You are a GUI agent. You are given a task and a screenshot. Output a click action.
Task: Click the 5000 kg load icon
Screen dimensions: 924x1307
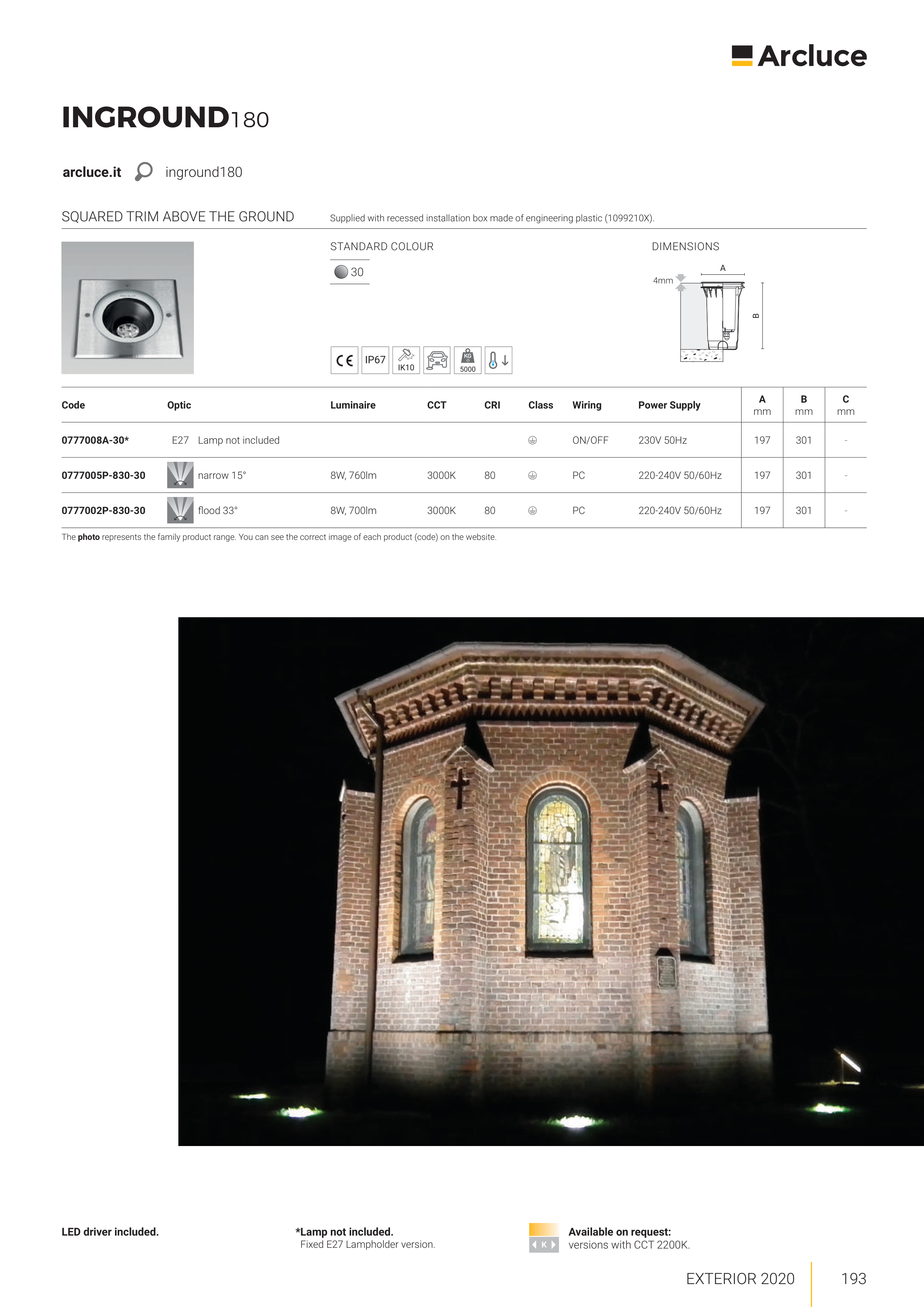[x=467, y=360]
